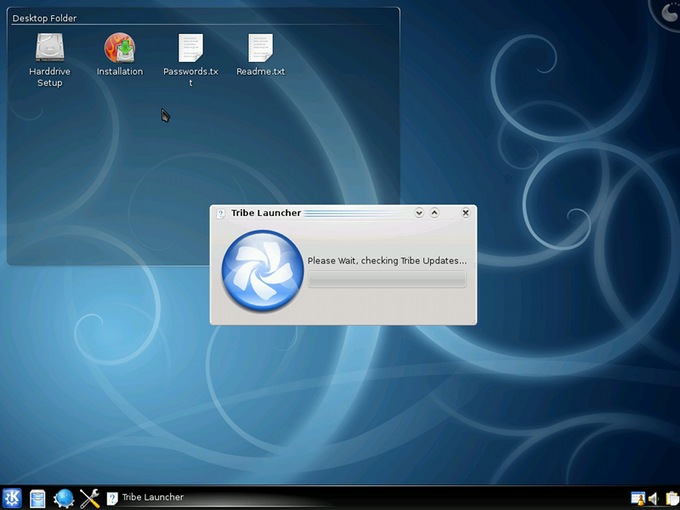Open the clipboard tray icon
The height and width of the screenshot is (510, 680).
click(672, 498)
